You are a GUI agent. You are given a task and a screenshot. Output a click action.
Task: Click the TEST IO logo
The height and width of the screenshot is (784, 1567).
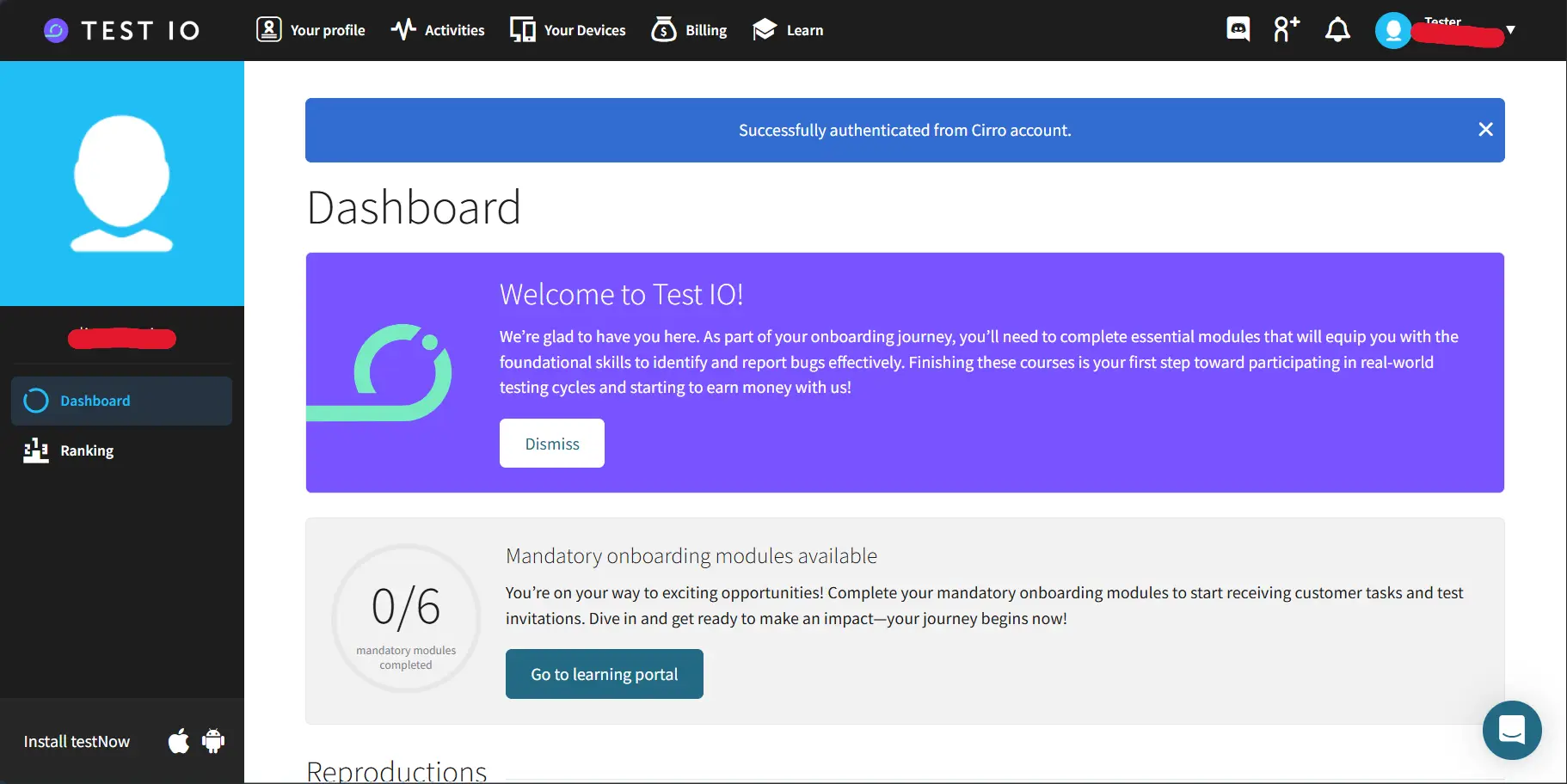tap(121, 31)
